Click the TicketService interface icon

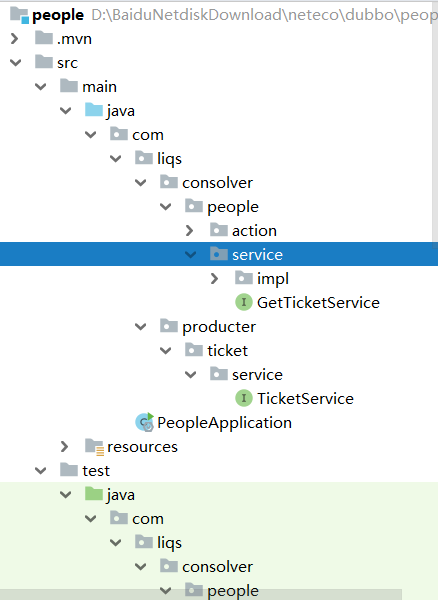tap(244, 398)
